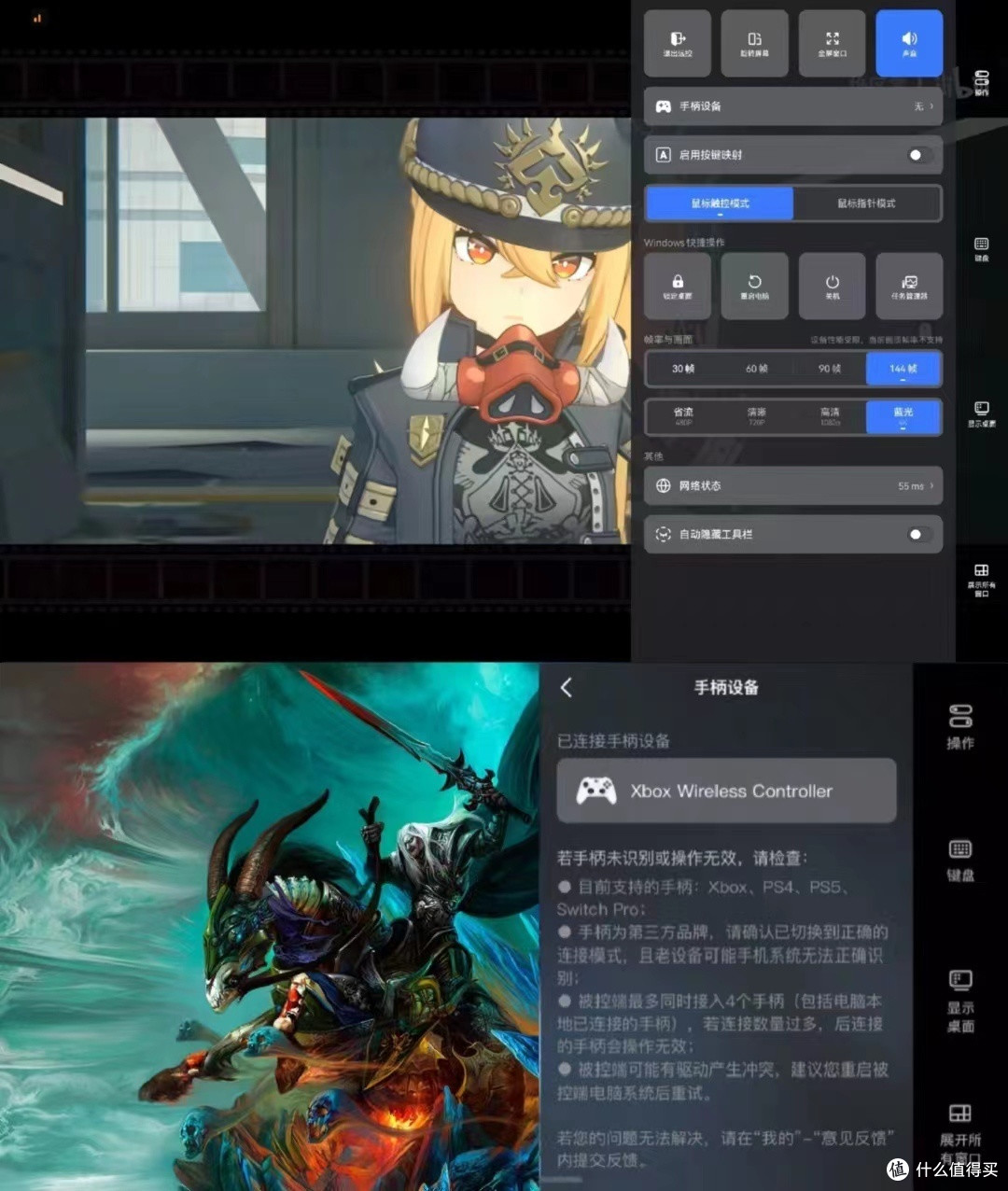Open the sound (声音) settings icon

pos(909,43)
